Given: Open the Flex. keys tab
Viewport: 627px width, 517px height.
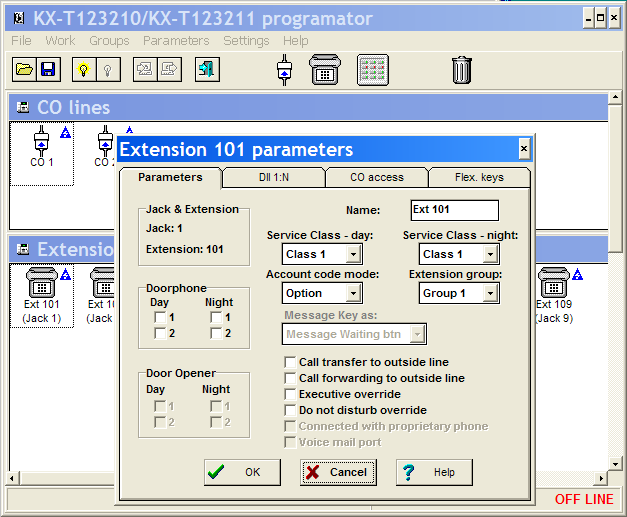Looking at the screenshot, I should pyautogui.click(x=478, y=177).
